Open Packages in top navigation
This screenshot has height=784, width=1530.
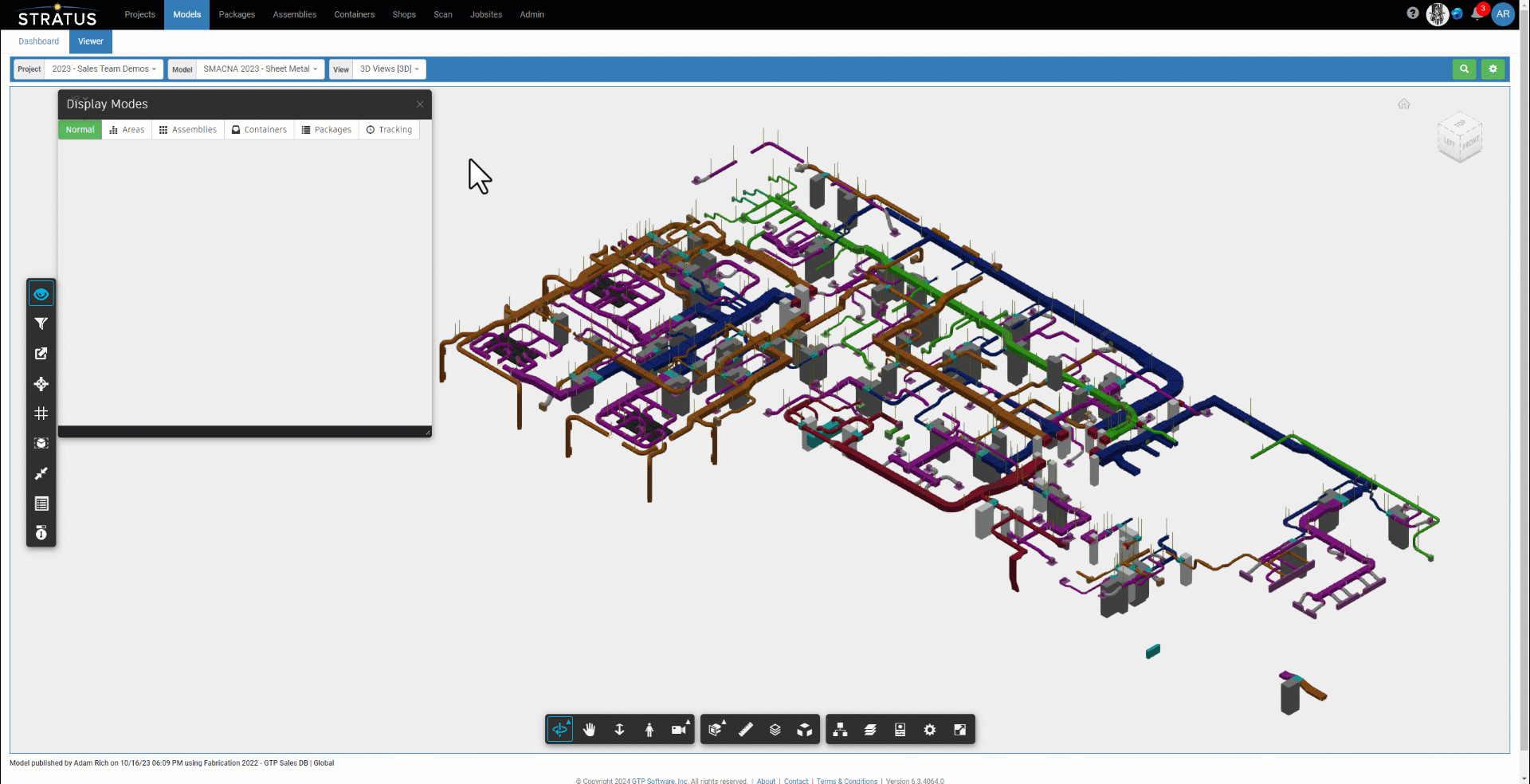tap(237, 14)
